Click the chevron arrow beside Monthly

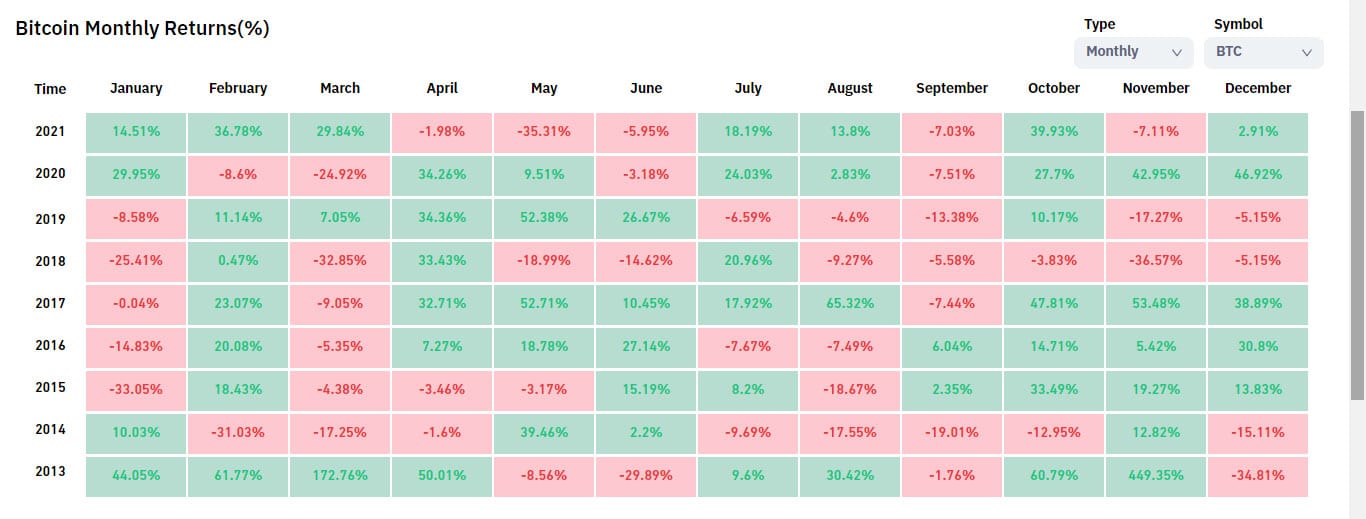click(x=1176, y=52)
